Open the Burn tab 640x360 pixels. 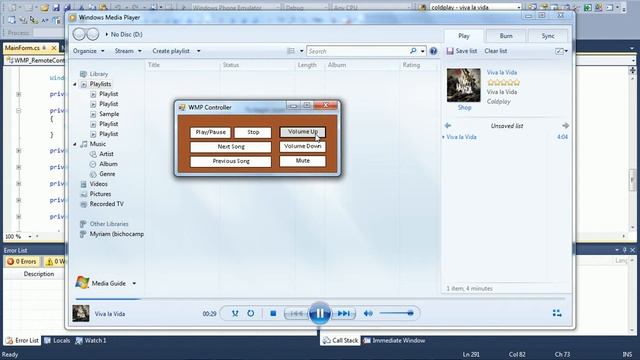coord(506,36)
